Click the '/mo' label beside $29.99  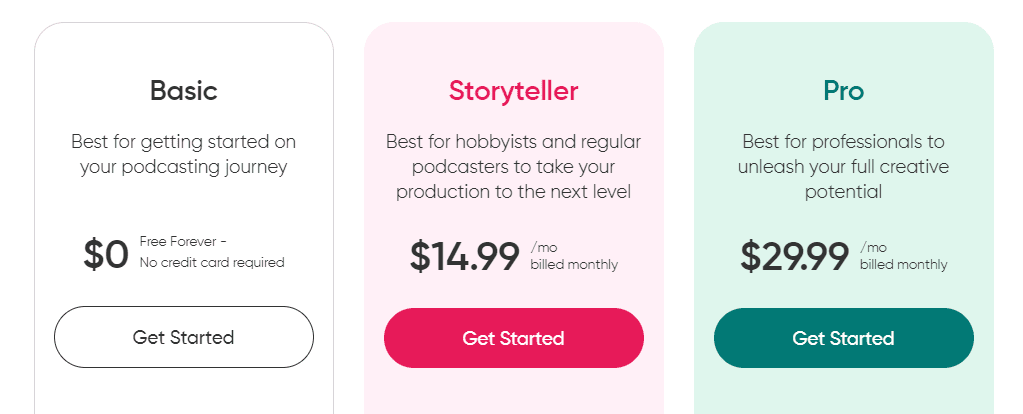pyautogui.click(x=874, y=248)
